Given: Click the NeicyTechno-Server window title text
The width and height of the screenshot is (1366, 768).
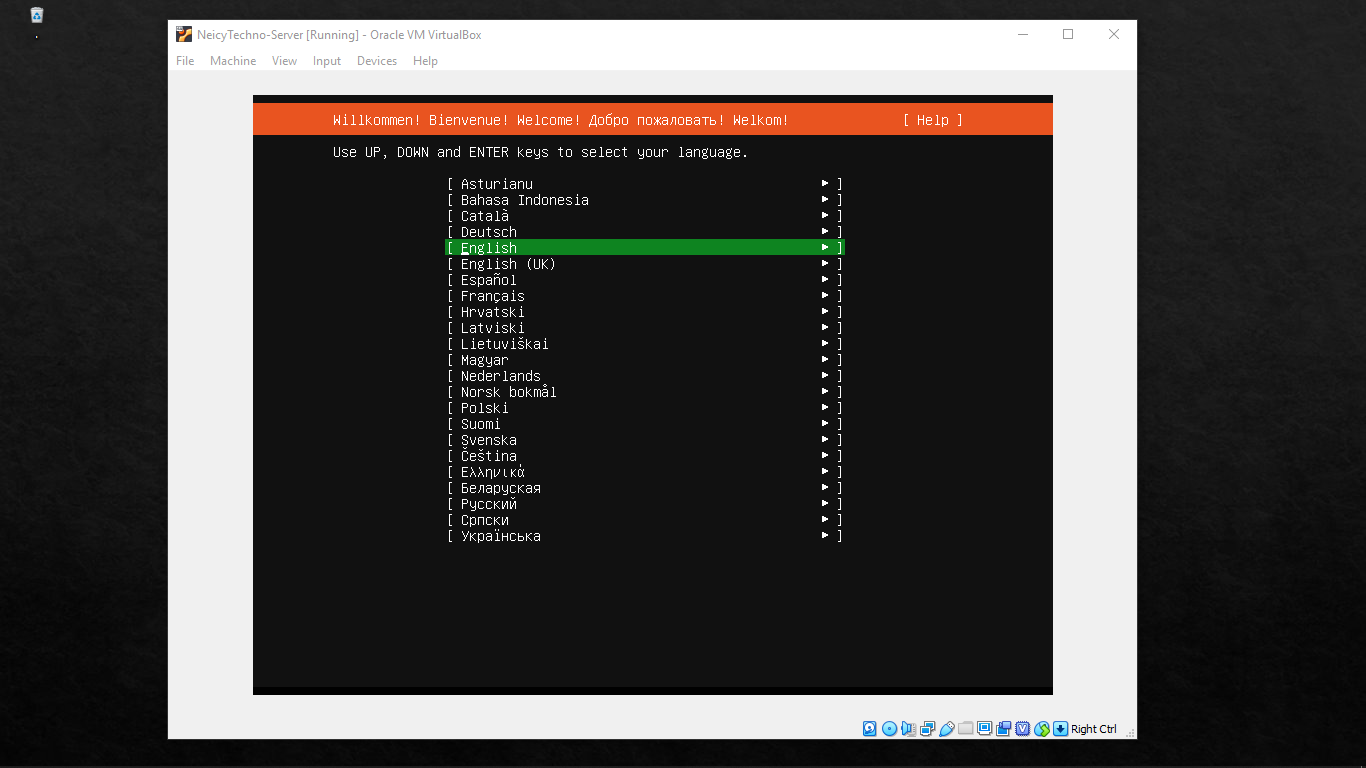Looking at the screenshot, I should click(339, 34).
